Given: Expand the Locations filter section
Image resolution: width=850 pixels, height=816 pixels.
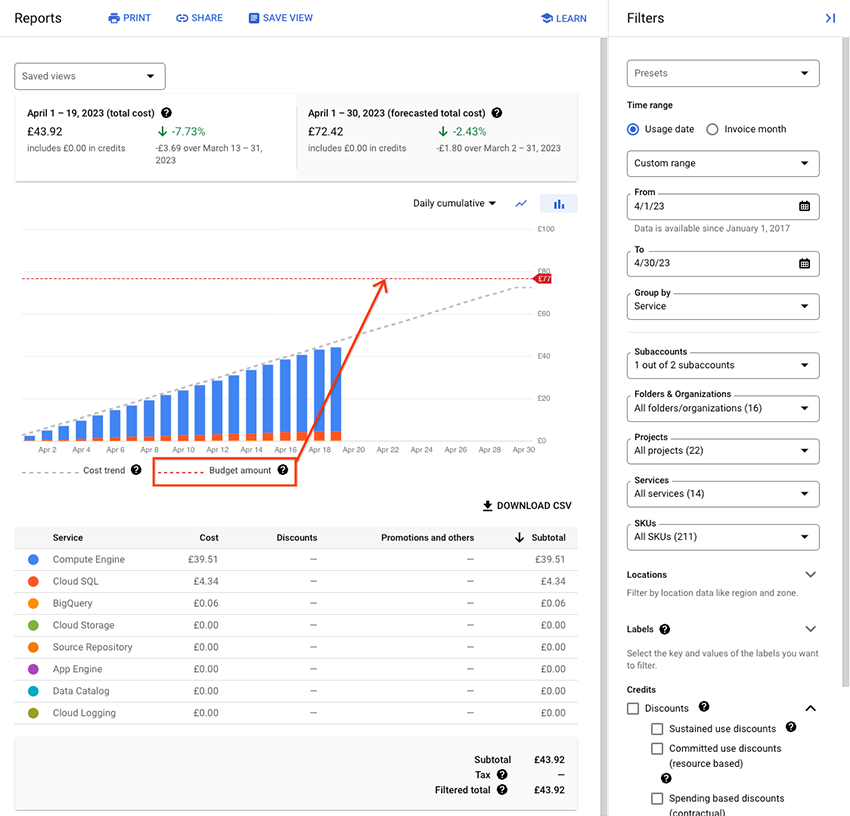Looking at the screenshot, I should click(x=811, y=574).
